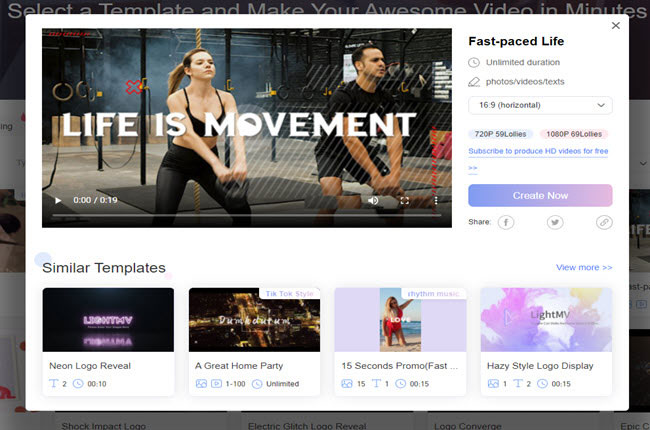Viewport: 650px width, 430px height.
Task: Select the 1080P 69Lollies quality option
Action: coord(574,134)
